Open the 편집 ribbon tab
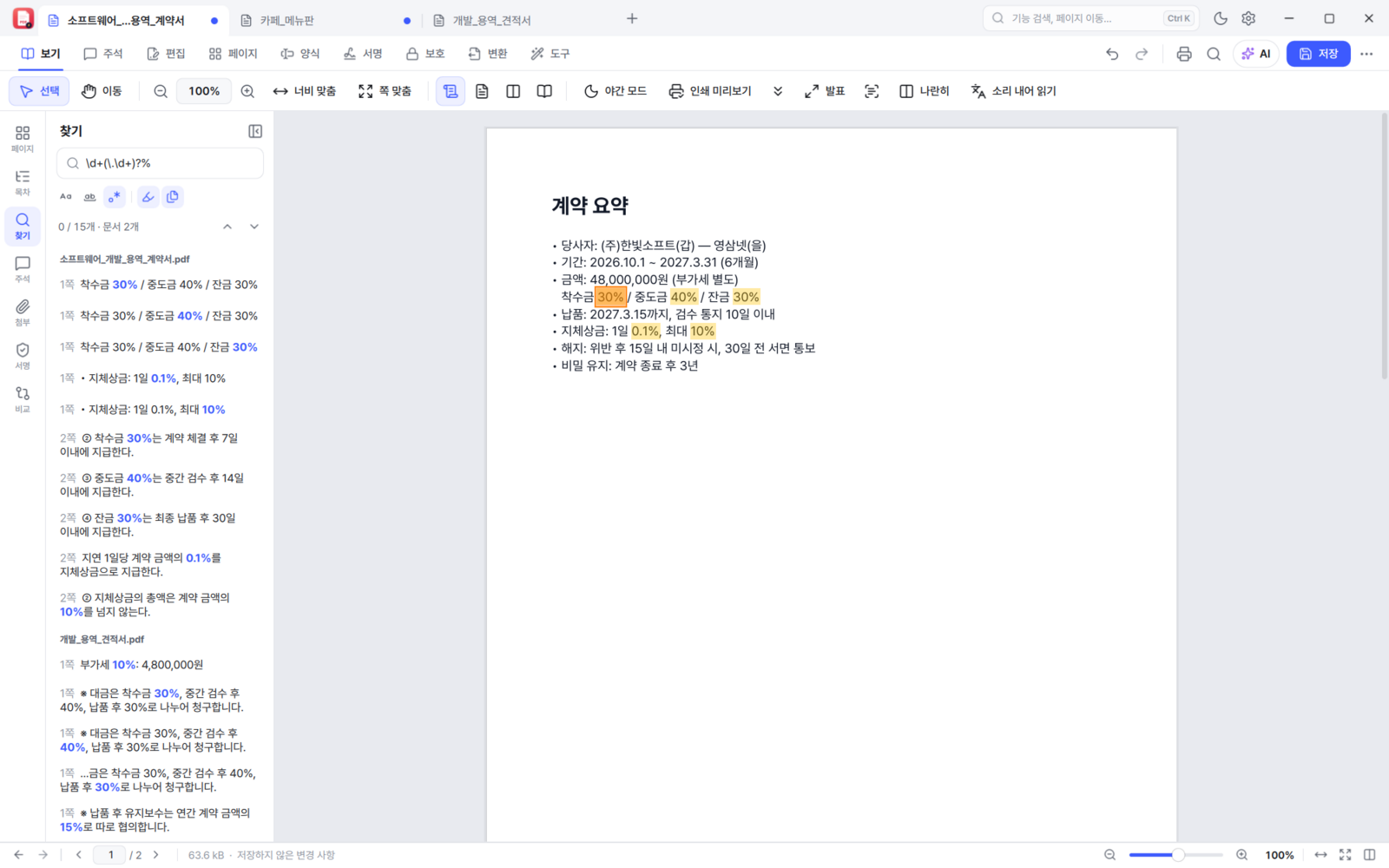This screenshot has width=1389, height=868. (166, 54)
